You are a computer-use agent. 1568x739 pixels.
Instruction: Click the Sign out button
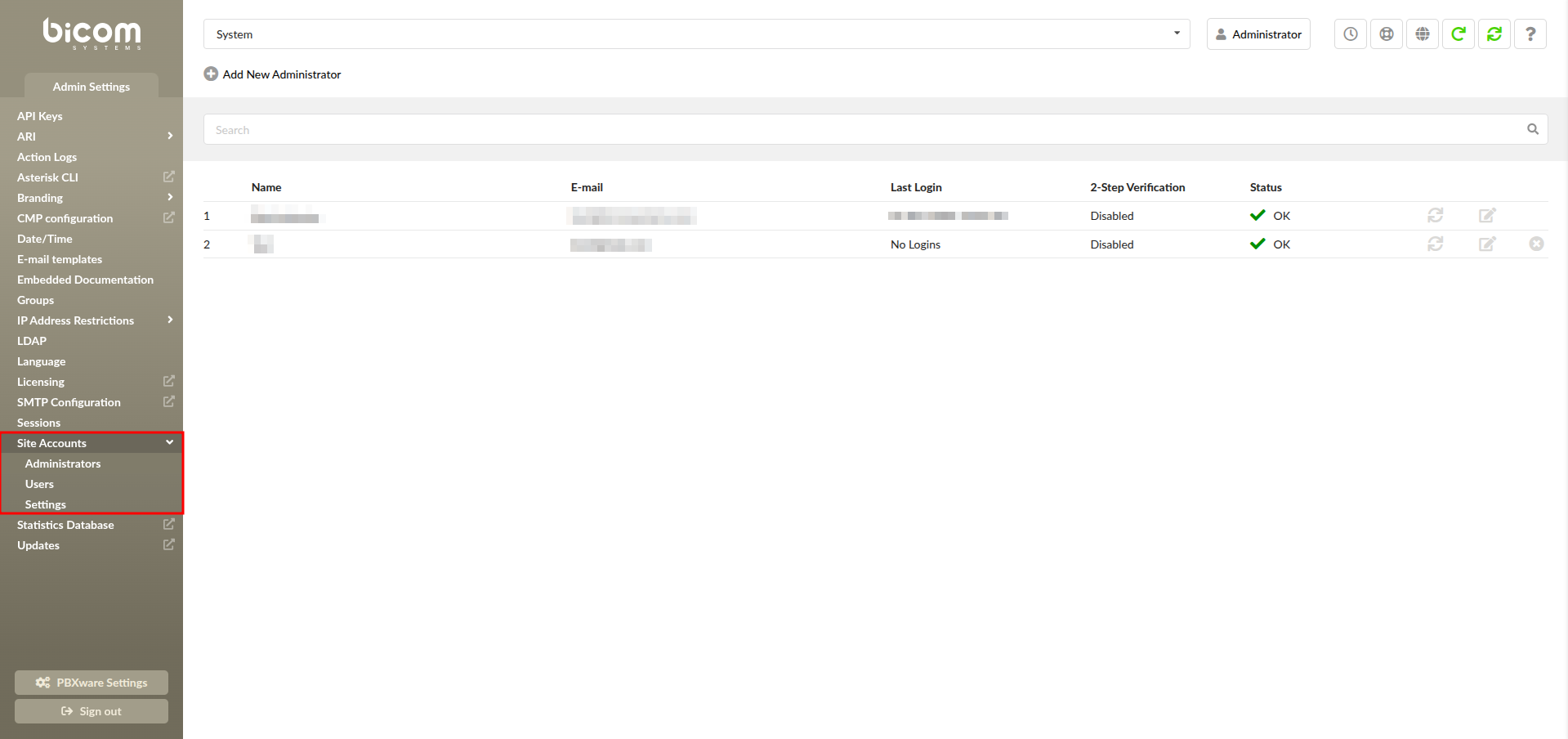coord(92,711)
